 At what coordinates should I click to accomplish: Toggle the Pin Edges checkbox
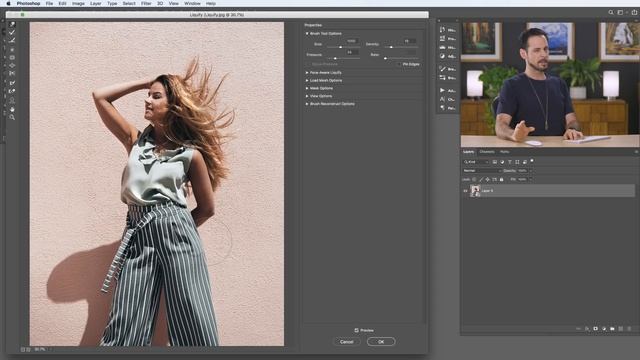click(400, 64)
